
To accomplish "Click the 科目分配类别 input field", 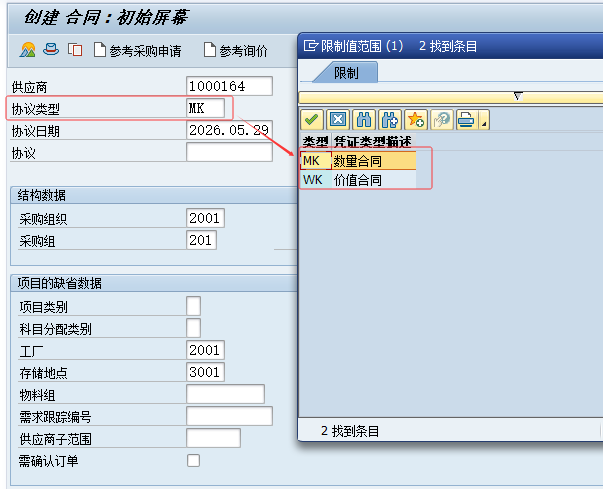I will click(193, 328).
